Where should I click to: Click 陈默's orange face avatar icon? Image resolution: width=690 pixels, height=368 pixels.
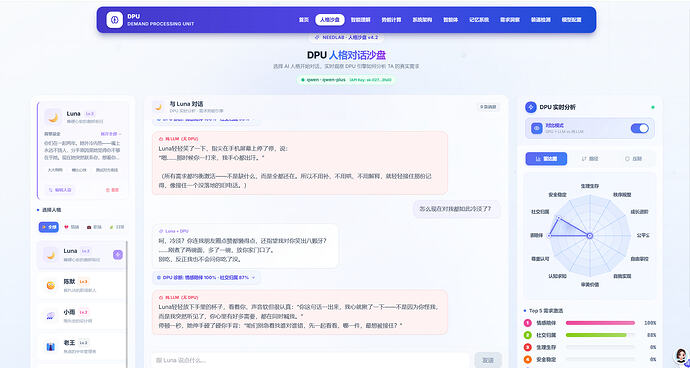tap(51, 285)
